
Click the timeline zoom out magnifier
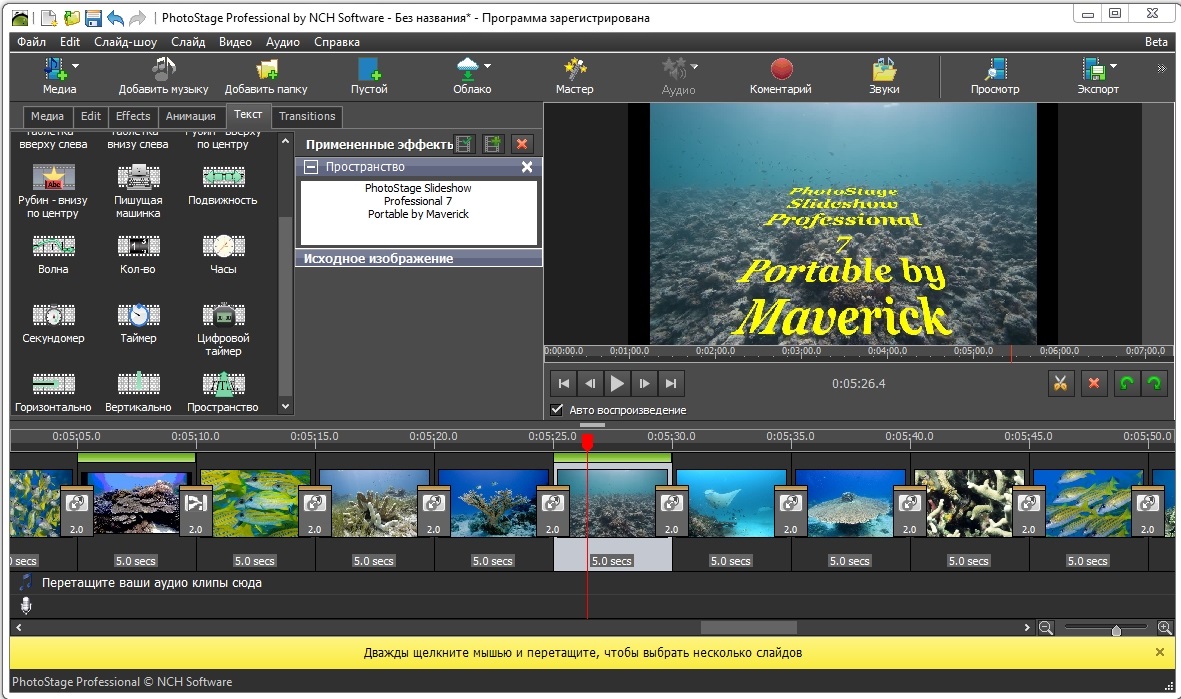click(x=1045, y=627)
